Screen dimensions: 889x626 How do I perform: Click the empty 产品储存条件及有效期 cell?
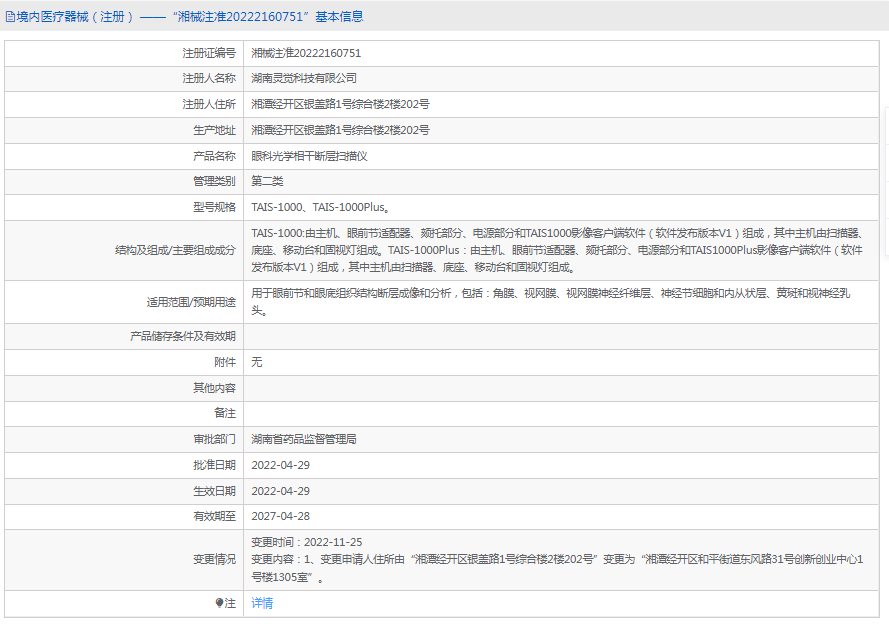[560, 336]
